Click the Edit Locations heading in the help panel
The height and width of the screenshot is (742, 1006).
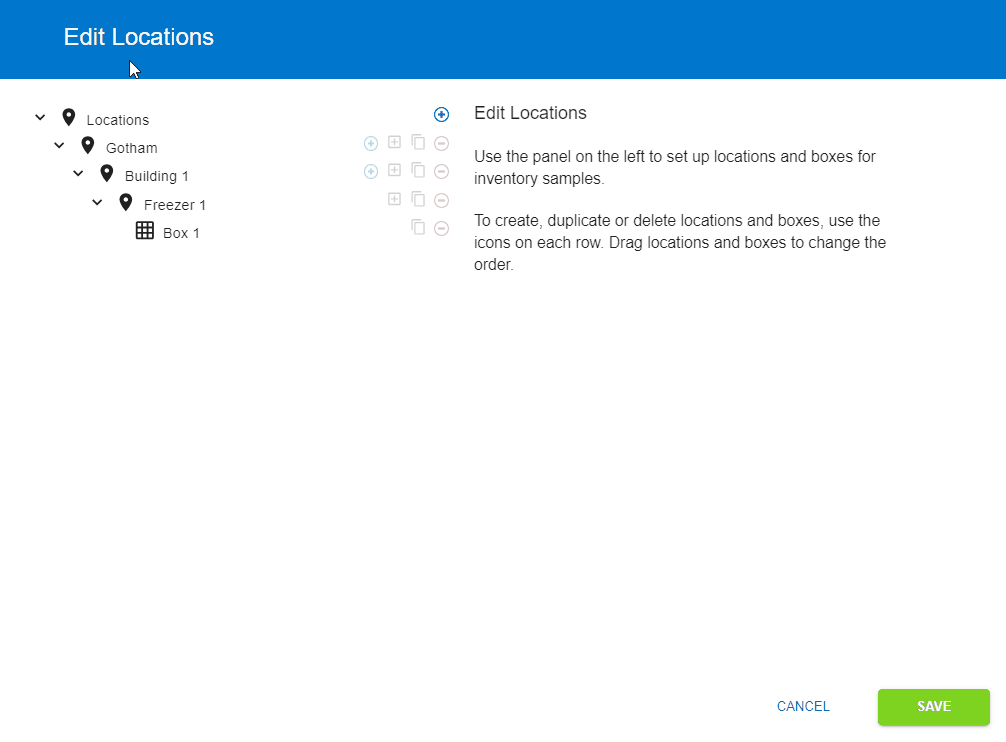point(530,113)
